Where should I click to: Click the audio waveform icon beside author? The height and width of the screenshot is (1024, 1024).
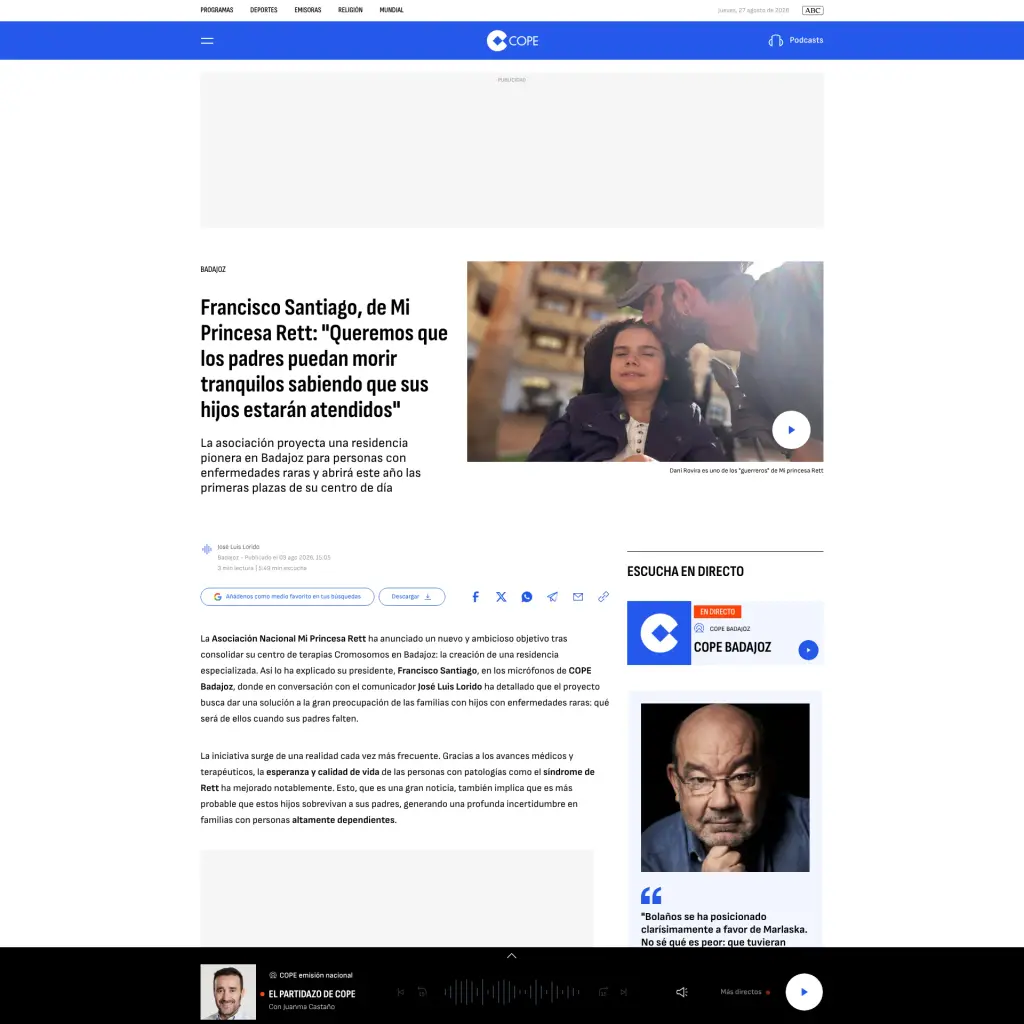click(206, 549)
